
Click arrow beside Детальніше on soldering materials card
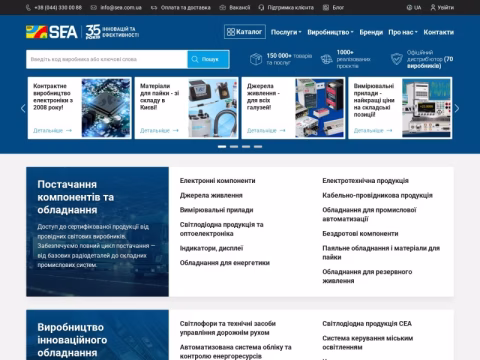(176, 131)
